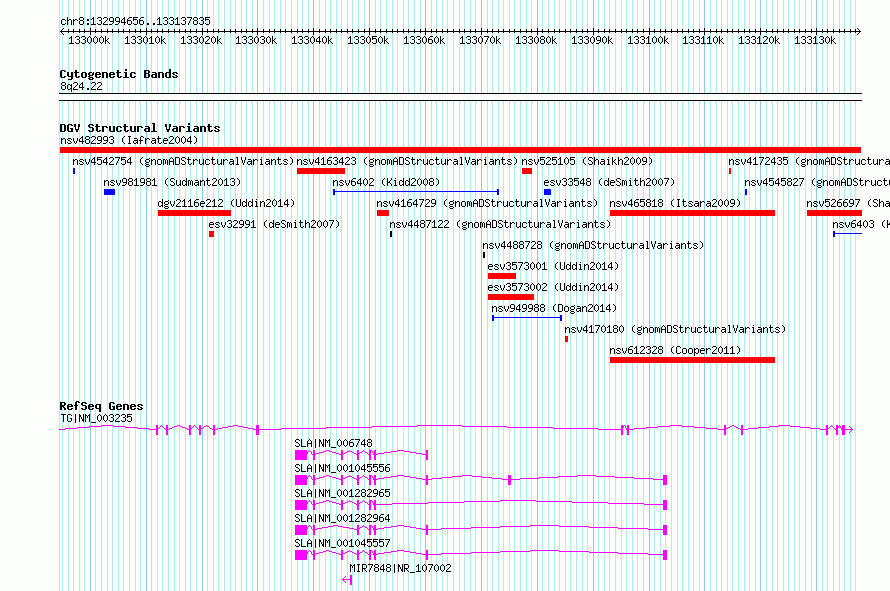The width and height of the screenshot is (890, 591).
Task: Click nsv4170180 gnomAD variant label
Action: tap(675, 329)
